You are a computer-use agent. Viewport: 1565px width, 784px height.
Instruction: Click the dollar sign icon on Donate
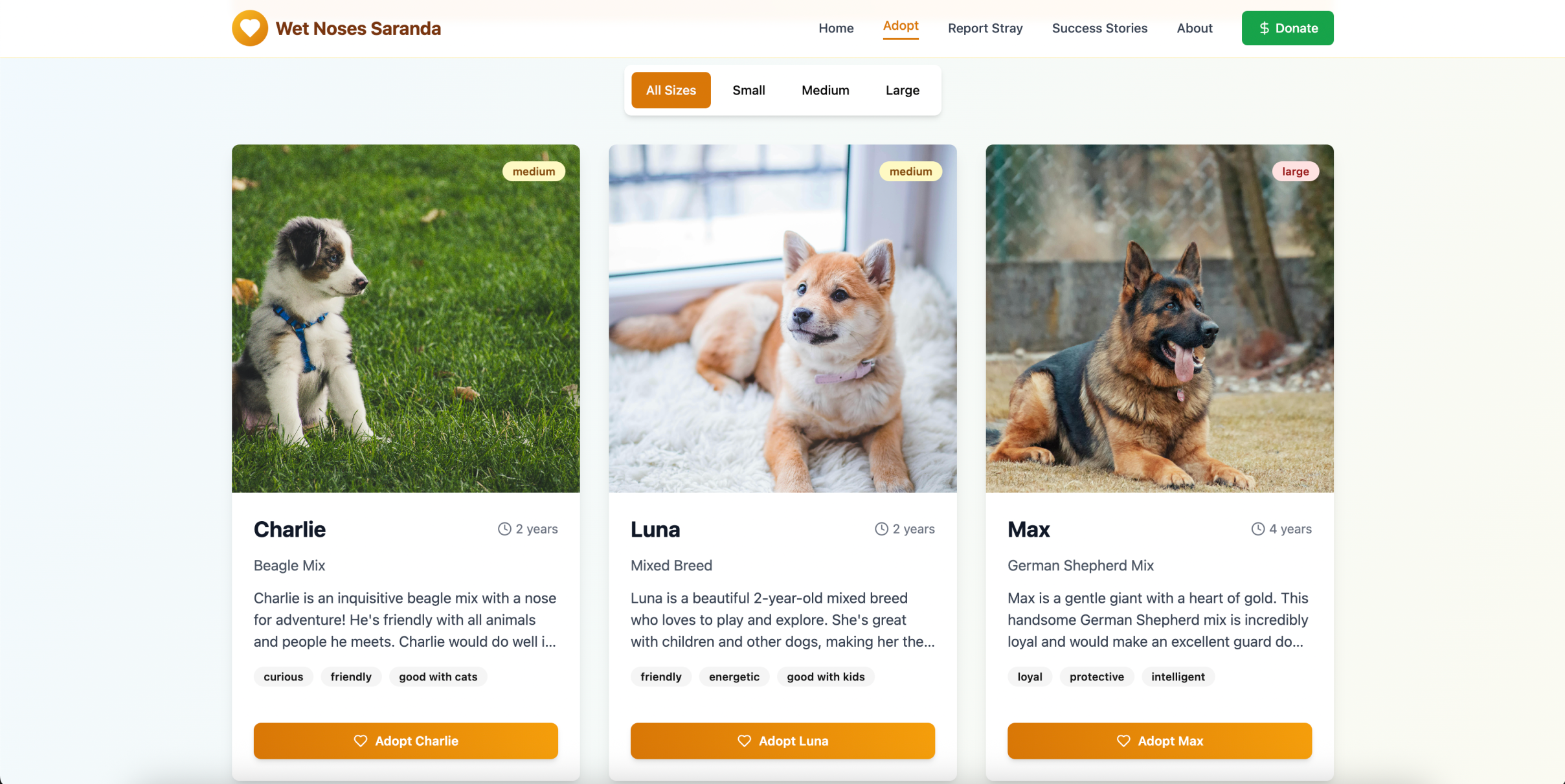point(1264,28)
